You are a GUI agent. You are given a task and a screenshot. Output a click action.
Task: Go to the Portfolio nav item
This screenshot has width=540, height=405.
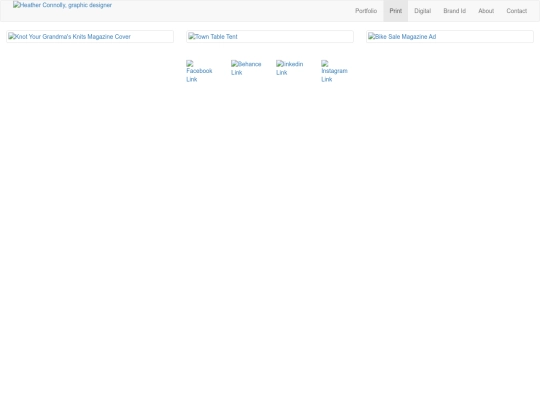click(366, 11)
